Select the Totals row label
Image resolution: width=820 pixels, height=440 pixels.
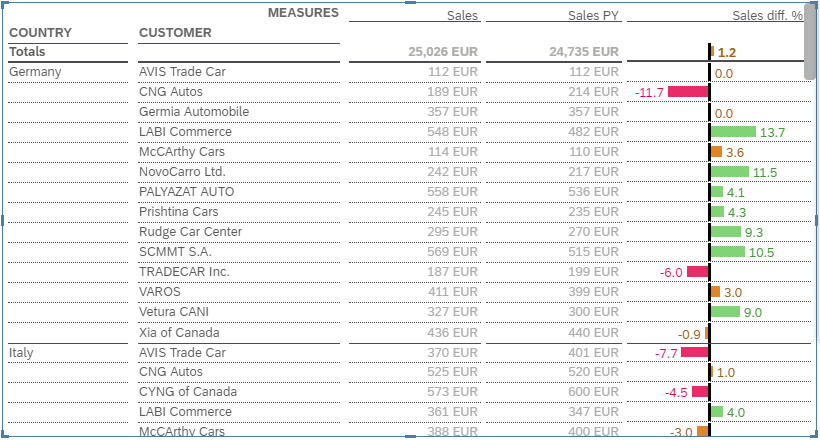pos(28,52)
